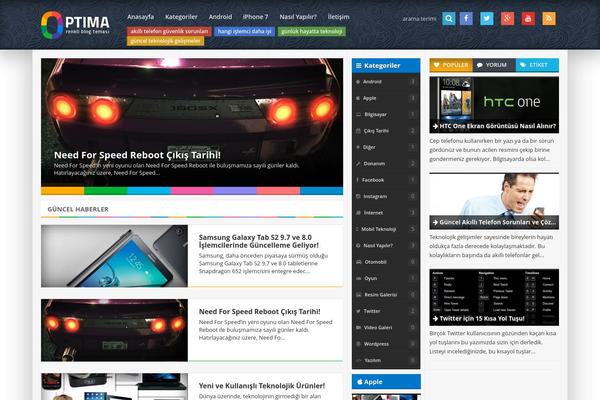Switch to the Etiket tab
The image size is (600, 400).
(537, 65)
